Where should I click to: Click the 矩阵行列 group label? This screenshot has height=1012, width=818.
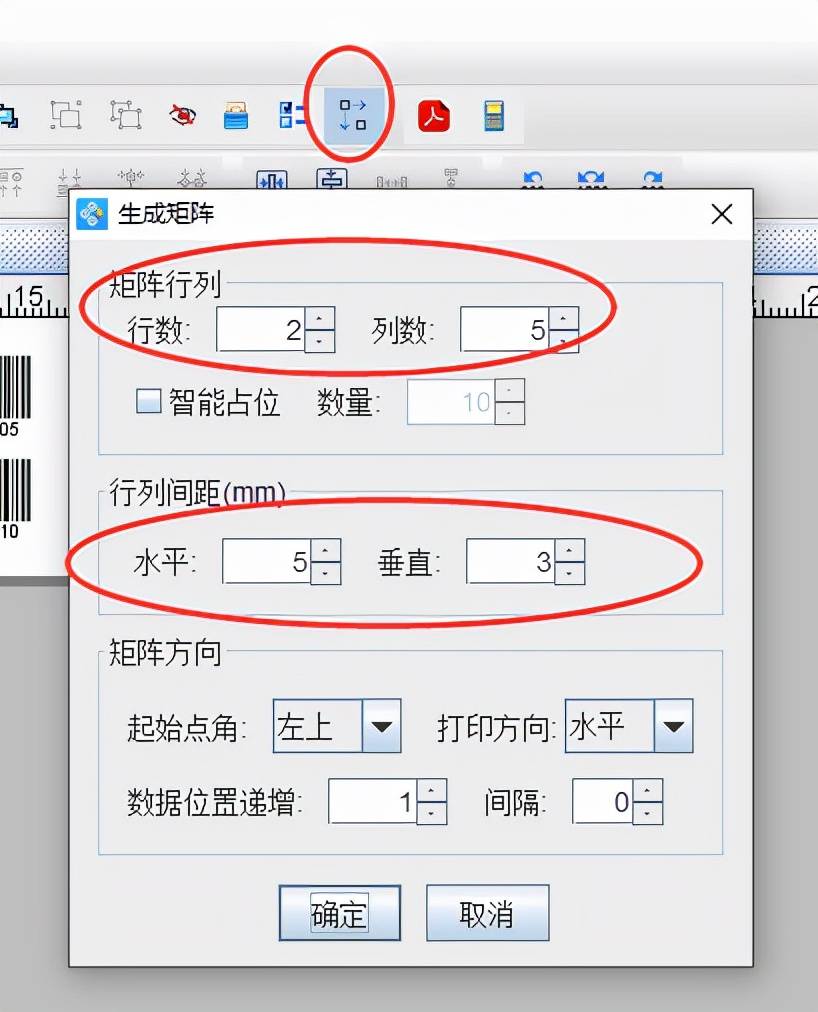165,284
